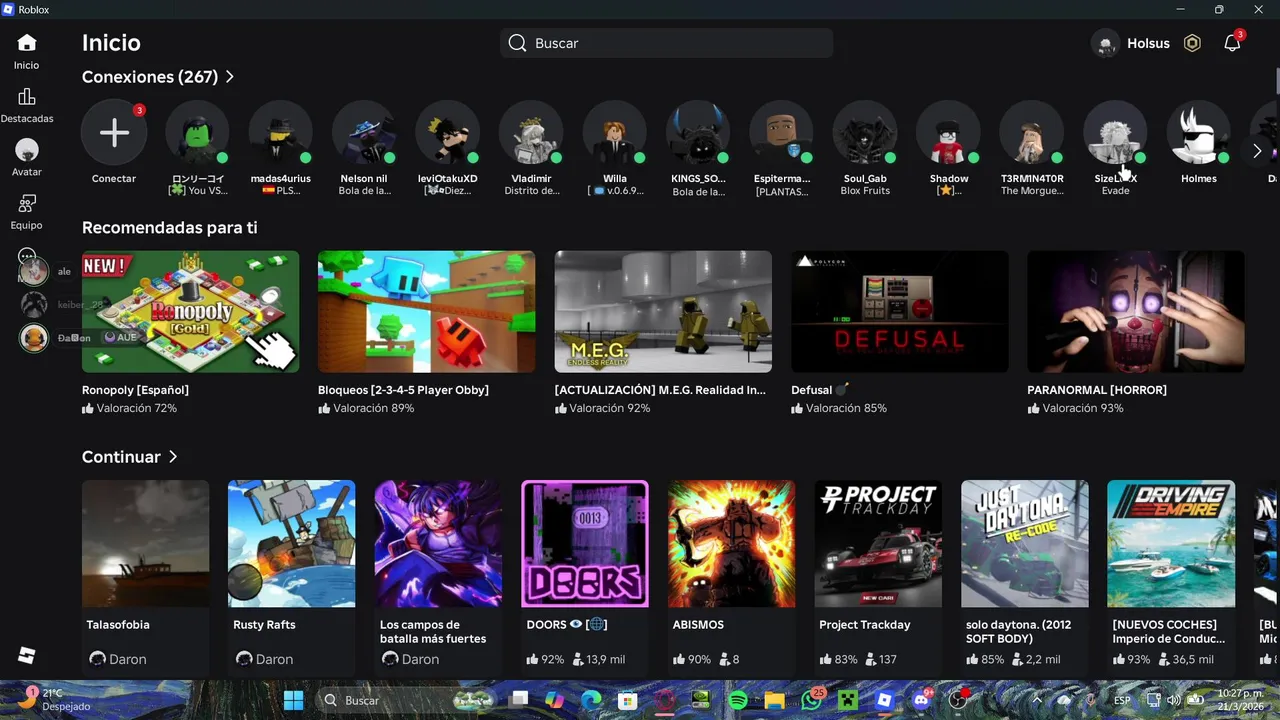Open friend Vladimir avatar
The width and height of the screenshot is (1280, 720).
click(x=531, y=133)
